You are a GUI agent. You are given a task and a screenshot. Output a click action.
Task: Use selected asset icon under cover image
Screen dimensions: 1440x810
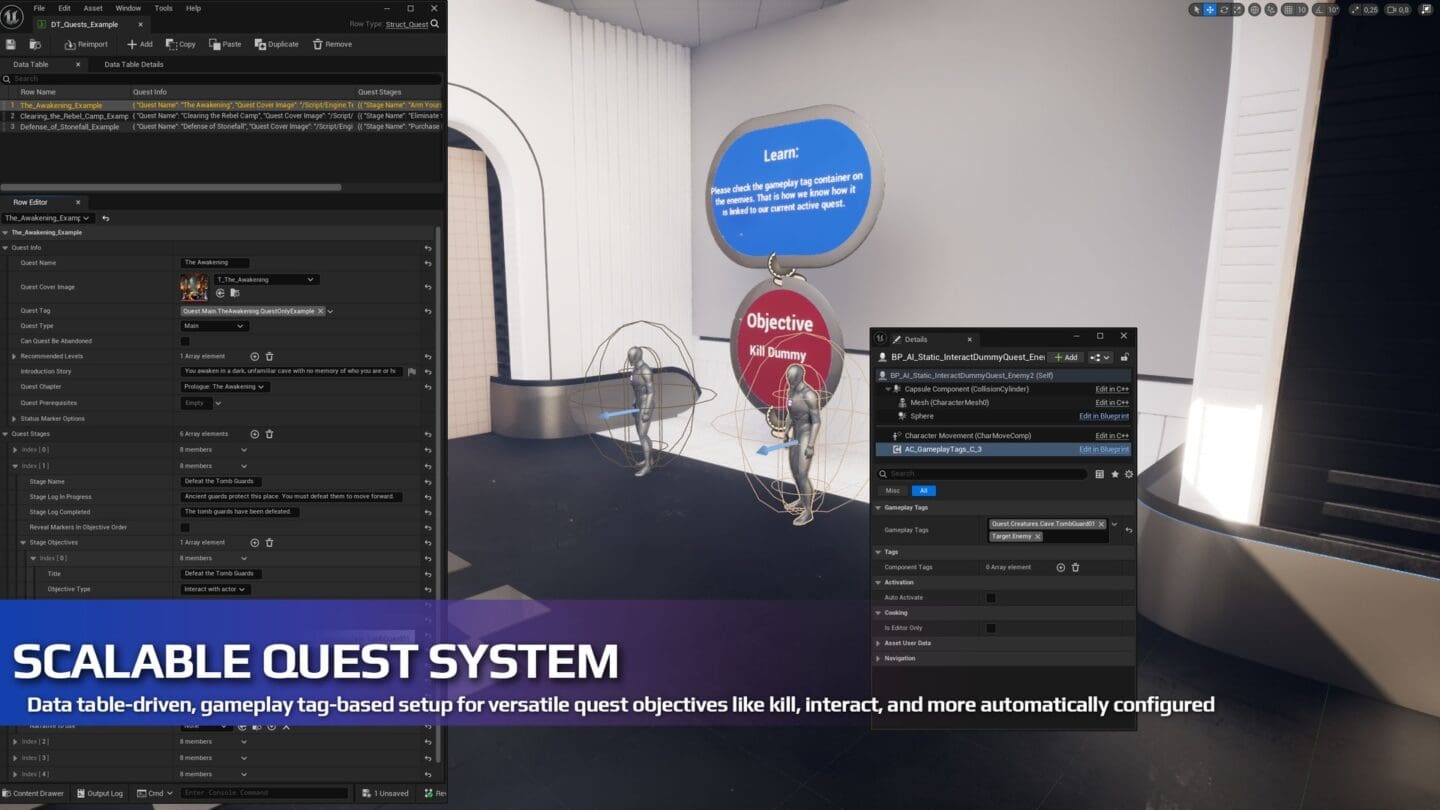(x=220, y=293)
